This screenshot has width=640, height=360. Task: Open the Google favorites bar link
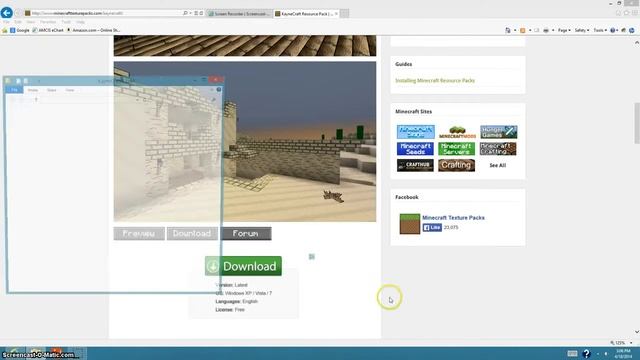(x=20, y=30)
